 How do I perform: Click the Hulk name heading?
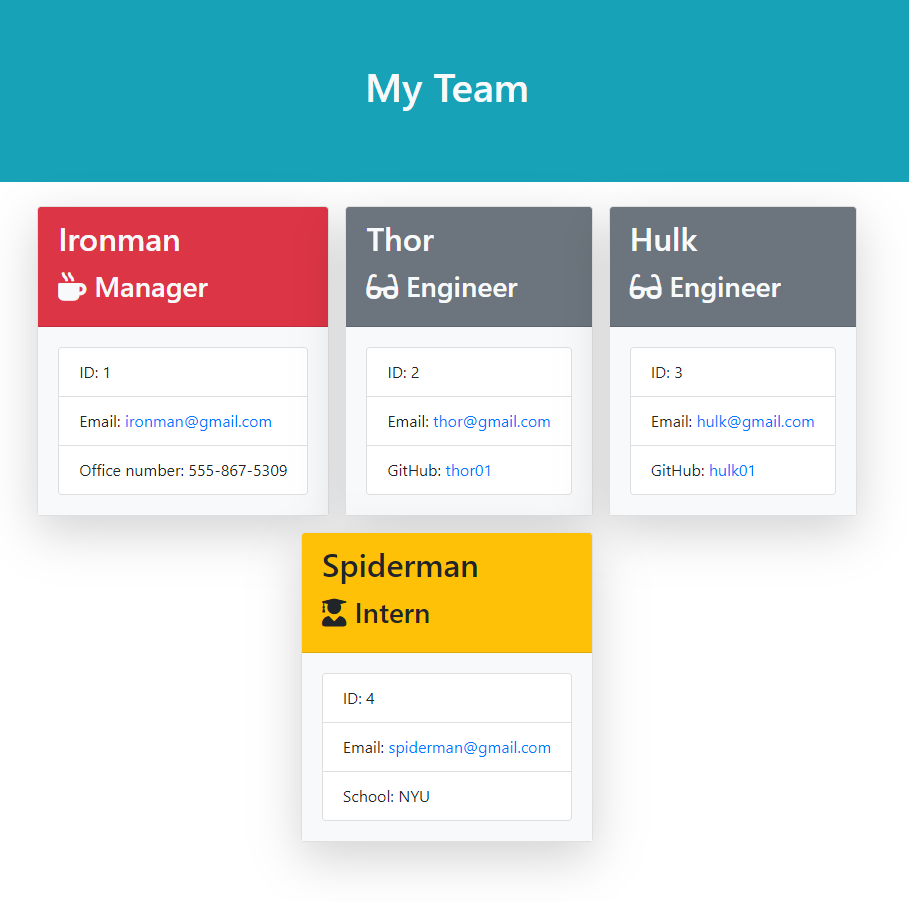[663, 240]
